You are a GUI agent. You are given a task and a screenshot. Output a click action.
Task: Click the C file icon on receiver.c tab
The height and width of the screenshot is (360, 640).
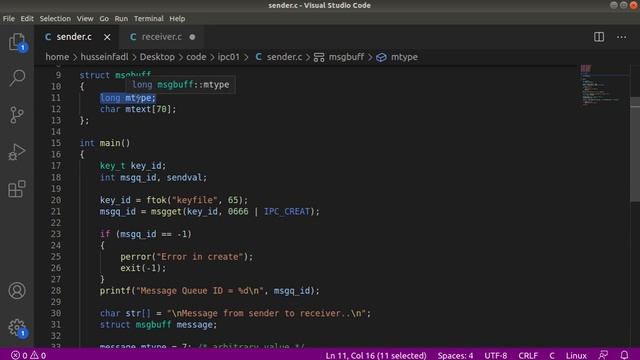(x=133, y=37)
